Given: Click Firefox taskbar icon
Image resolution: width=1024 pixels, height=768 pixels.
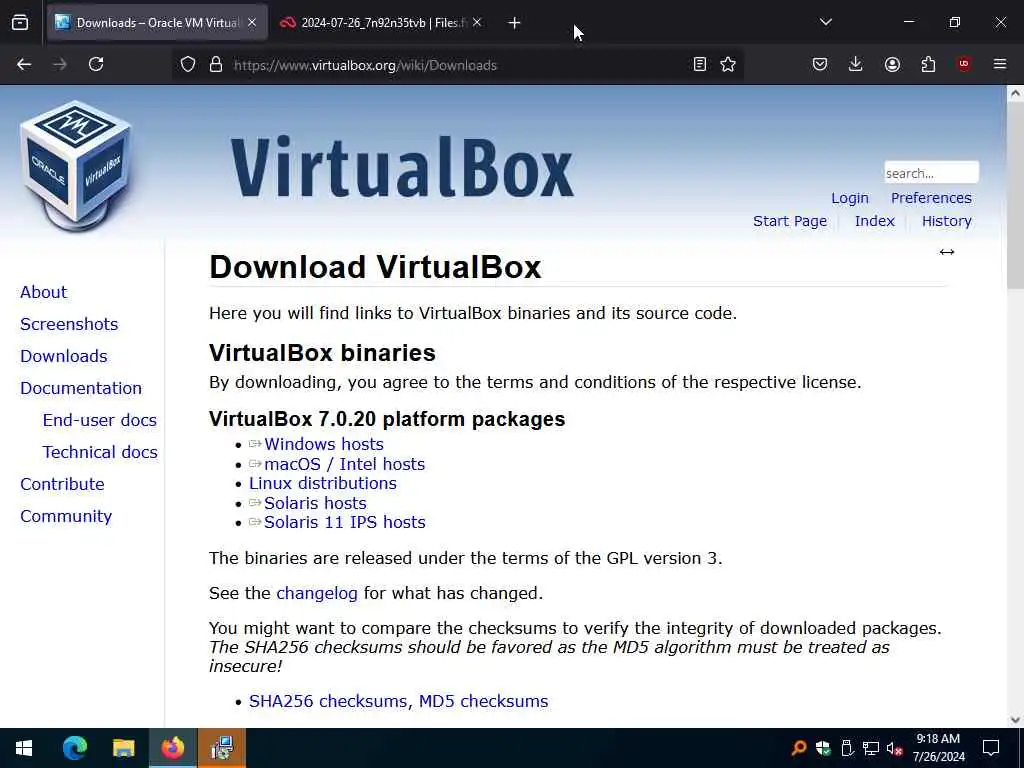Looking at the screenshot, I should coord(172,748).
